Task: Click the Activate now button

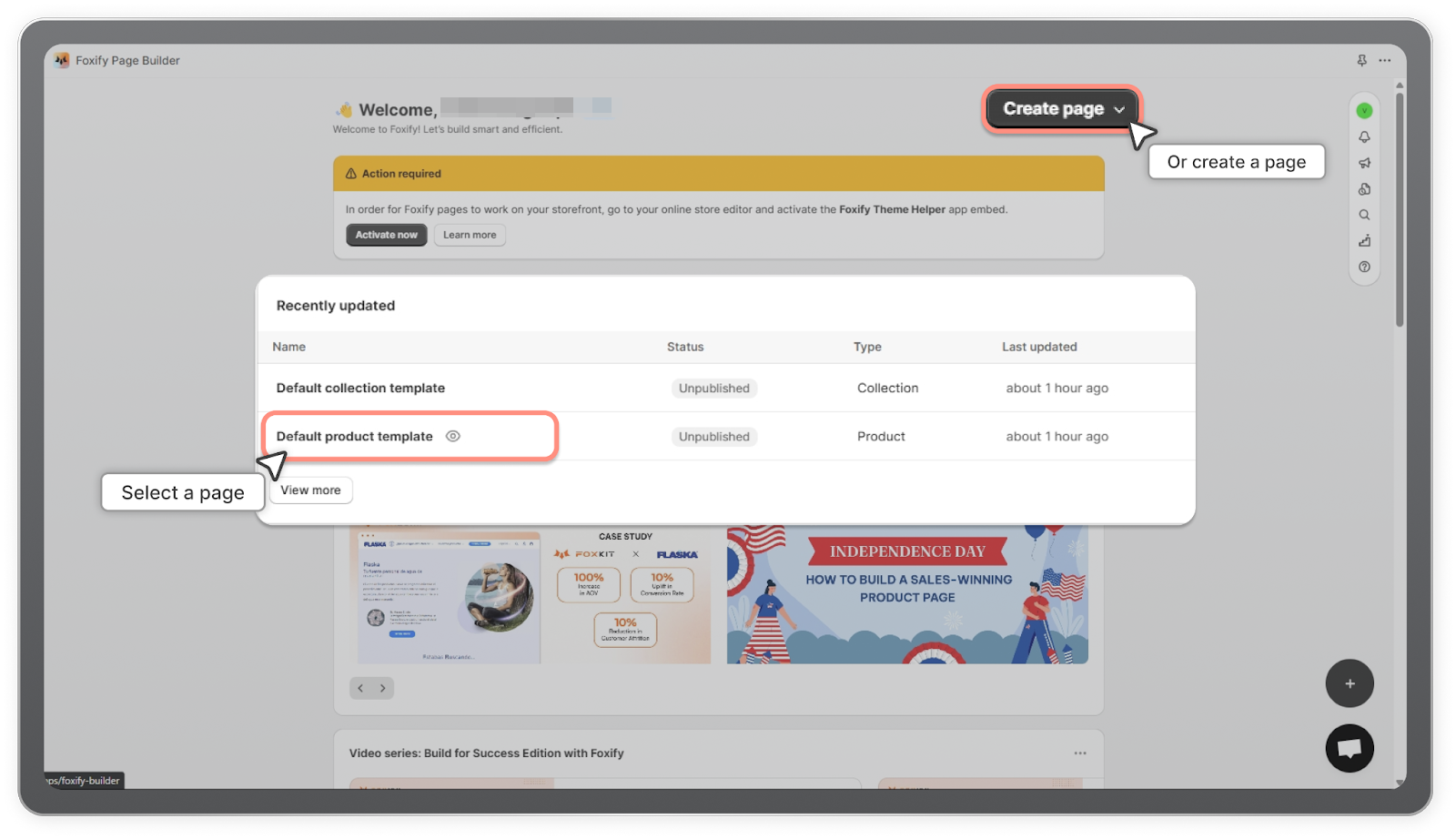Action: tap(387, 235)
